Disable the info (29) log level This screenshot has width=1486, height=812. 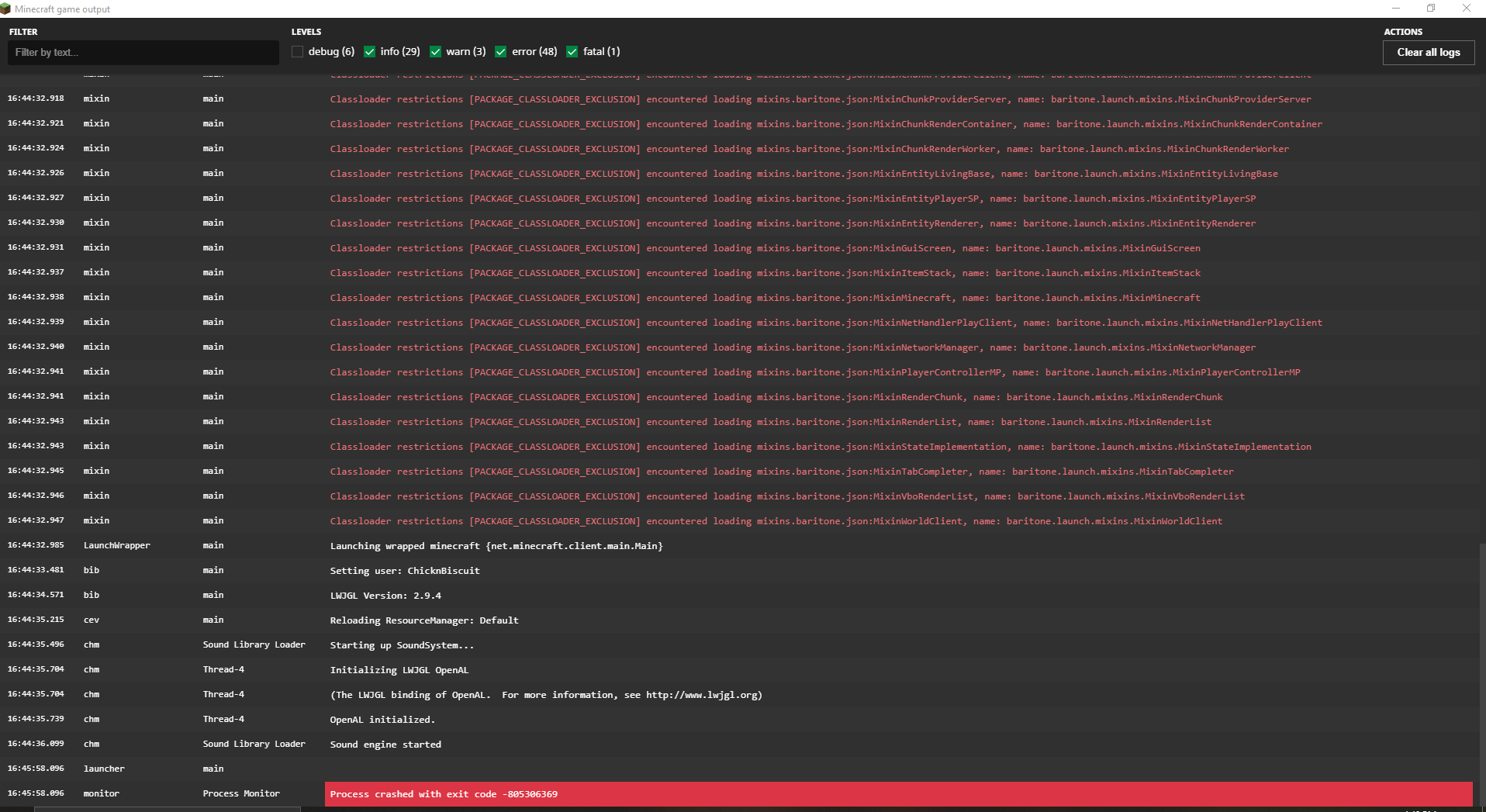371,51
